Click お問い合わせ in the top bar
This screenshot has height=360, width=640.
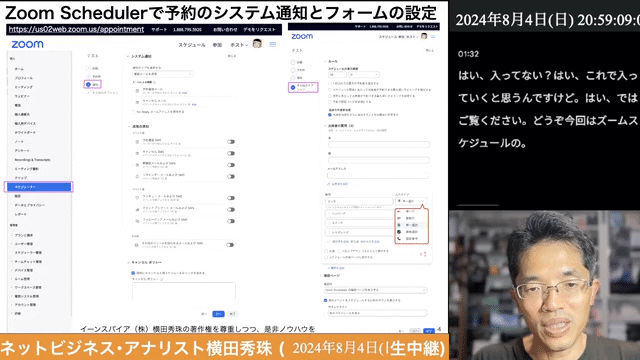(225, 29)
